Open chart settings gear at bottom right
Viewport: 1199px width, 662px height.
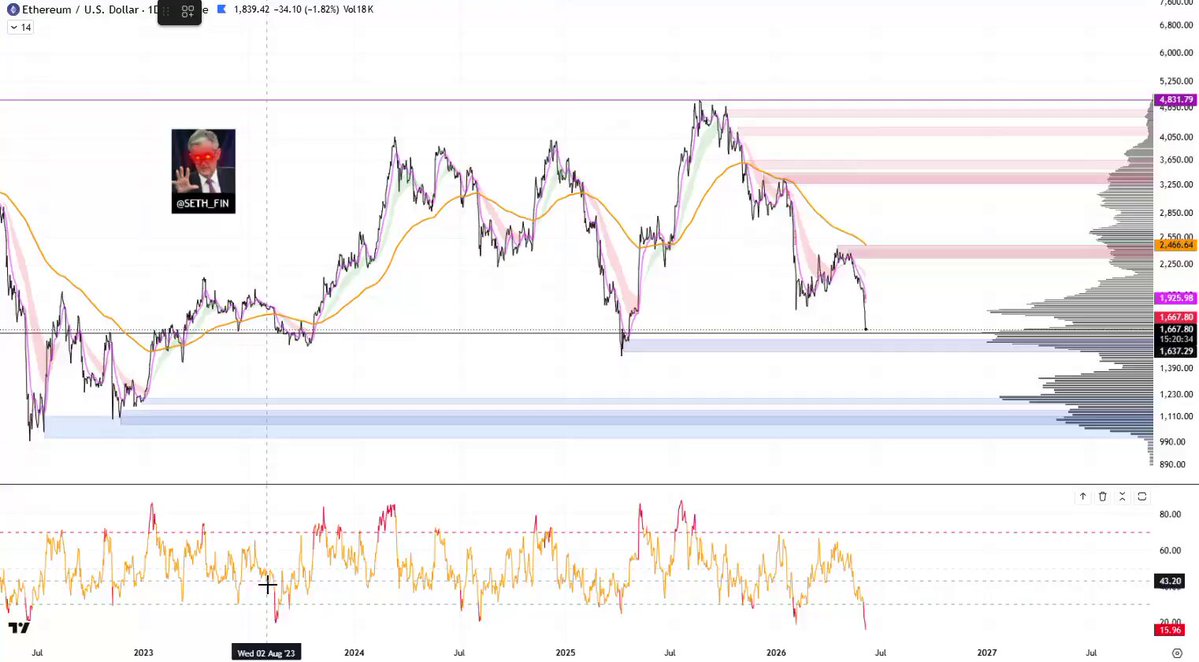point(1177,653)
